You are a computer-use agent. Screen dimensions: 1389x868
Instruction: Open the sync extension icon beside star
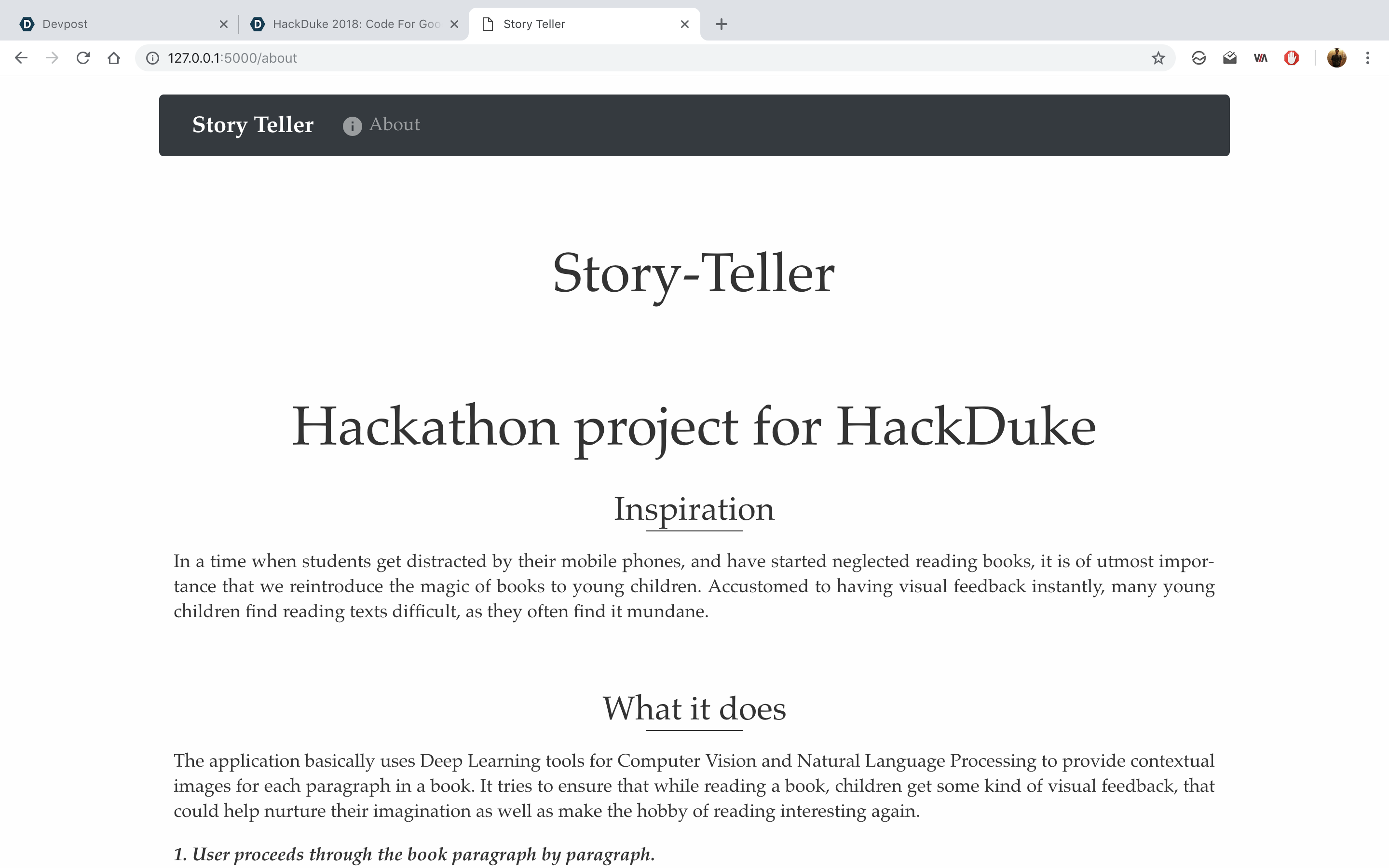(1198, 58)
